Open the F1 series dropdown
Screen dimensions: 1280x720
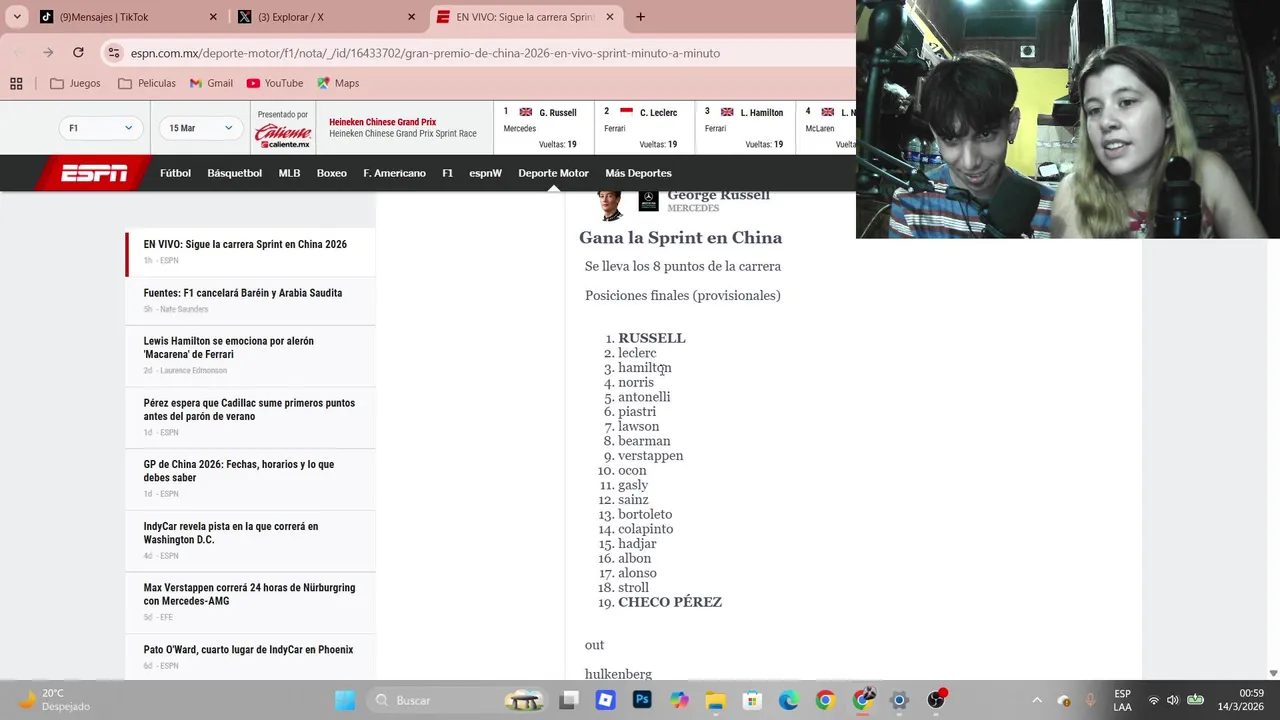tap(100, 128)
